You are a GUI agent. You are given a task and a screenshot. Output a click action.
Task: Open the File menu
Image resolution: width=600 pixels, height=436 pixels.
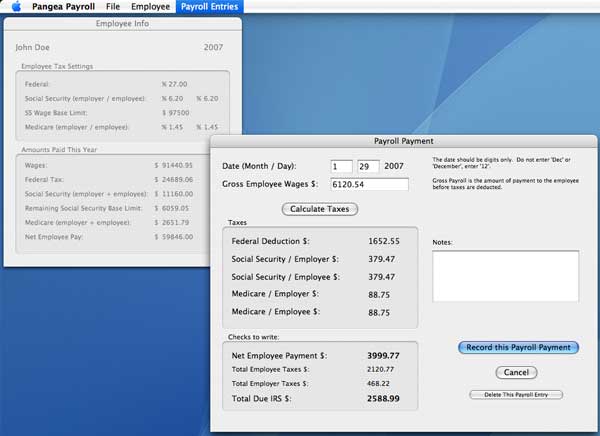coord(113,7)
